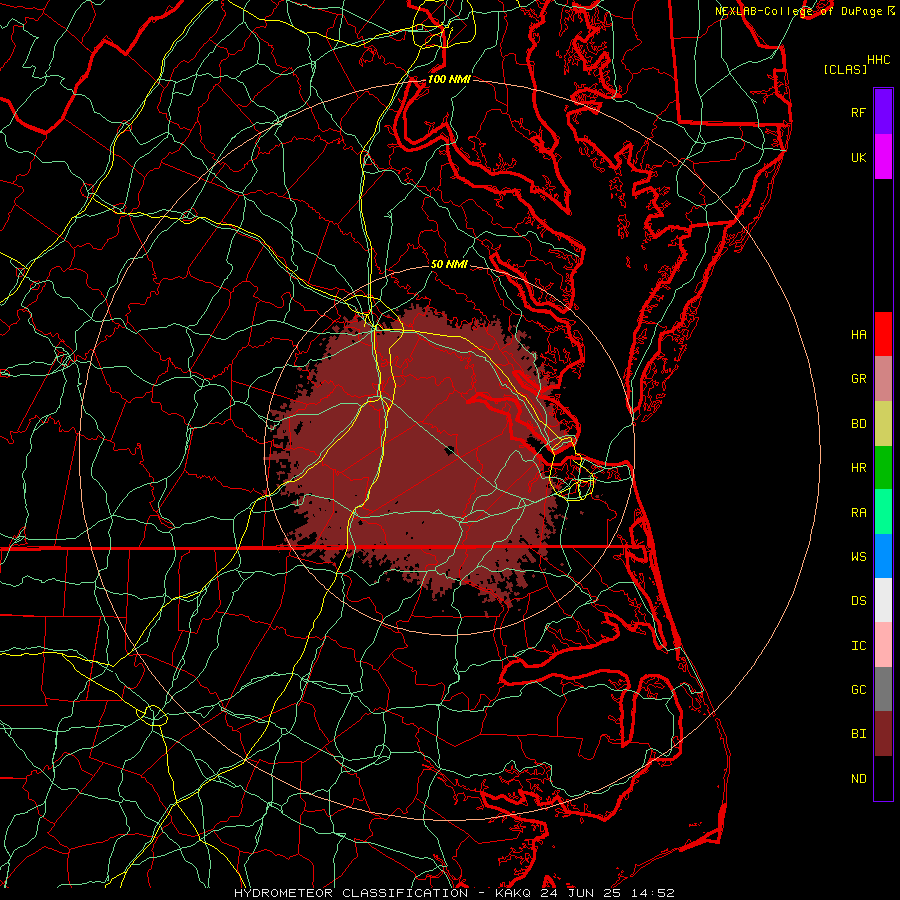Click the "GC" legend label
The width and height of the screenshot is (900, 900).
pyautogui.click(x=858, y=690)
